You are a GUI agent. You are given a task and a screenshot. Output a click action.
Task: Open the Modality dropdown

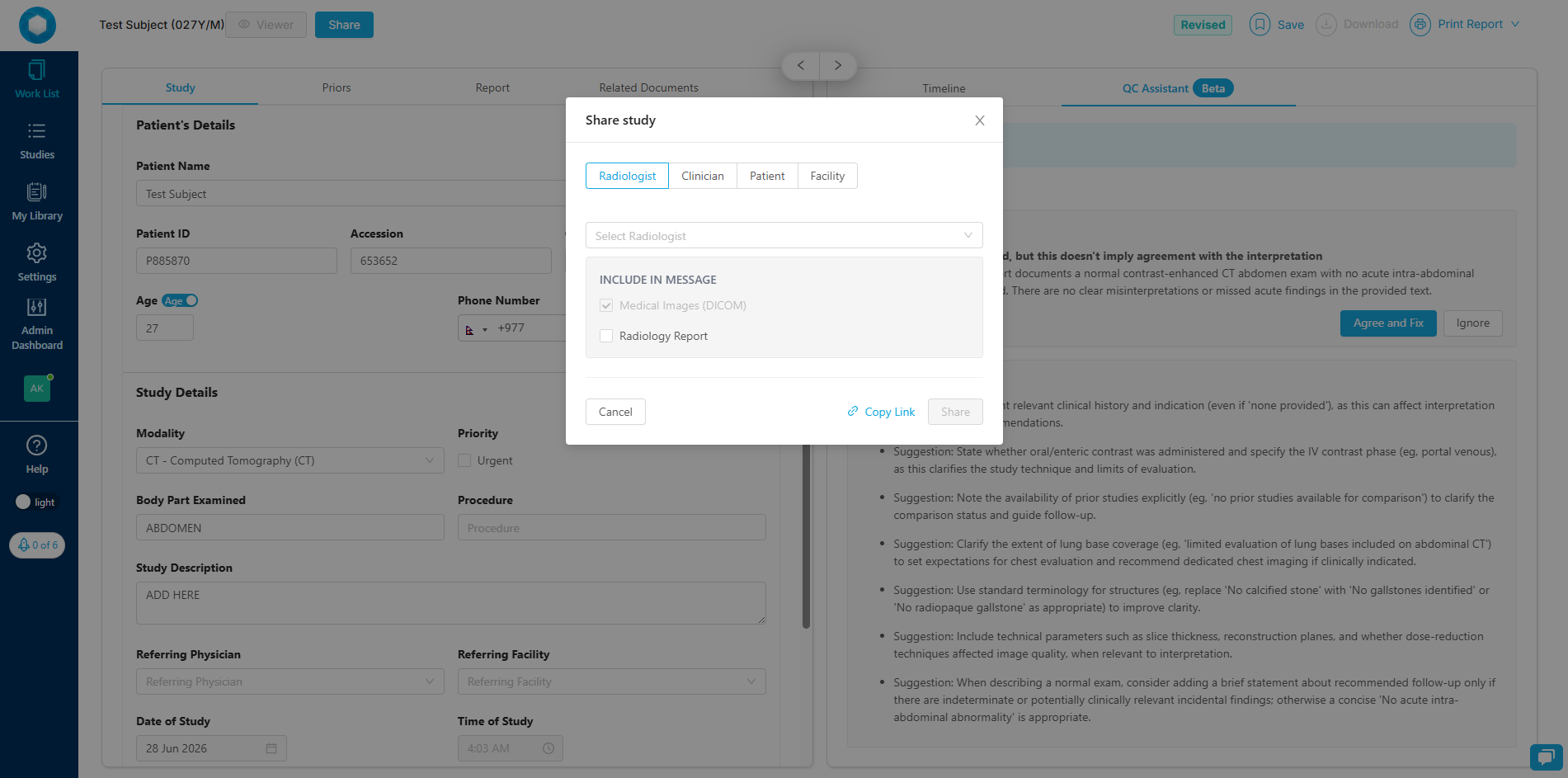[x=290, y=460]
